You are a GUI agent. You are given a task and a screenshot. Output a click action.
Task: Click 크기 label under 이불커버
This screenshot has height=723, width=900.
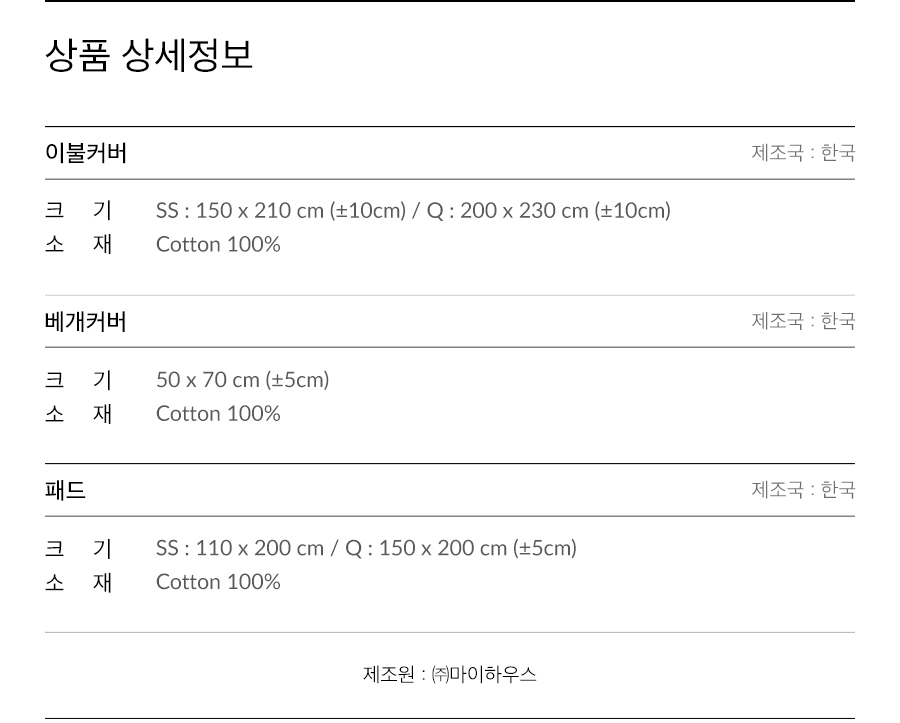click(x=79, y=211)
